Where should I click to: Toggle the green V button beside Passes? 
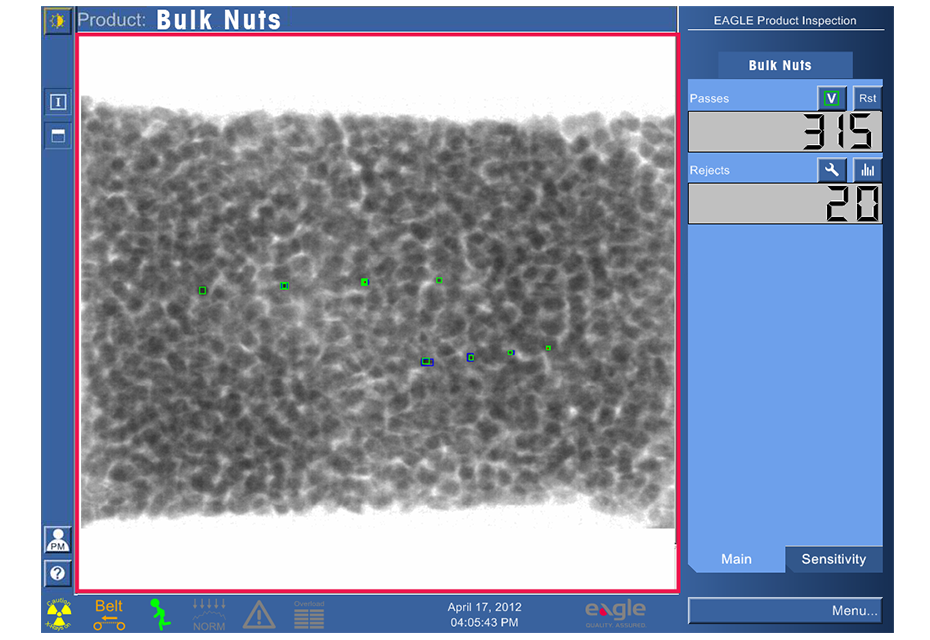coord(831,98)
